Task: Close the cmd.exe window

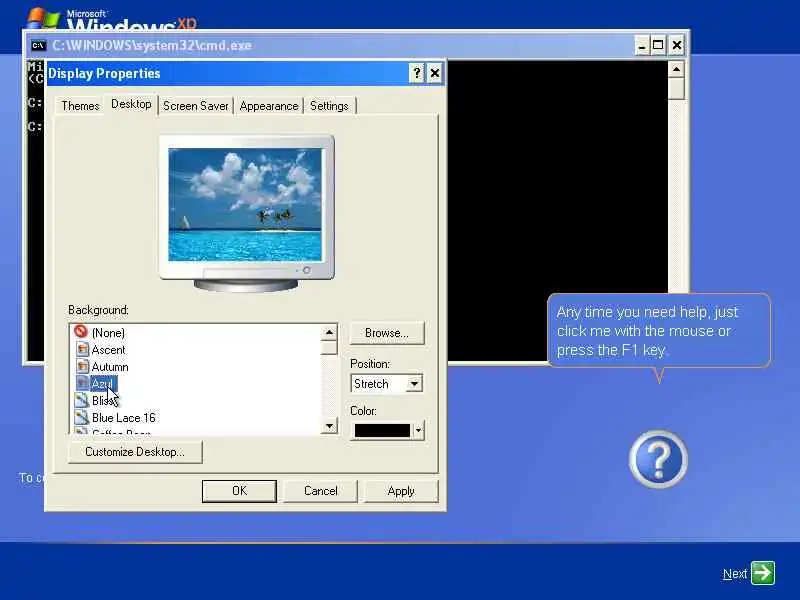Action: point(677,45)
